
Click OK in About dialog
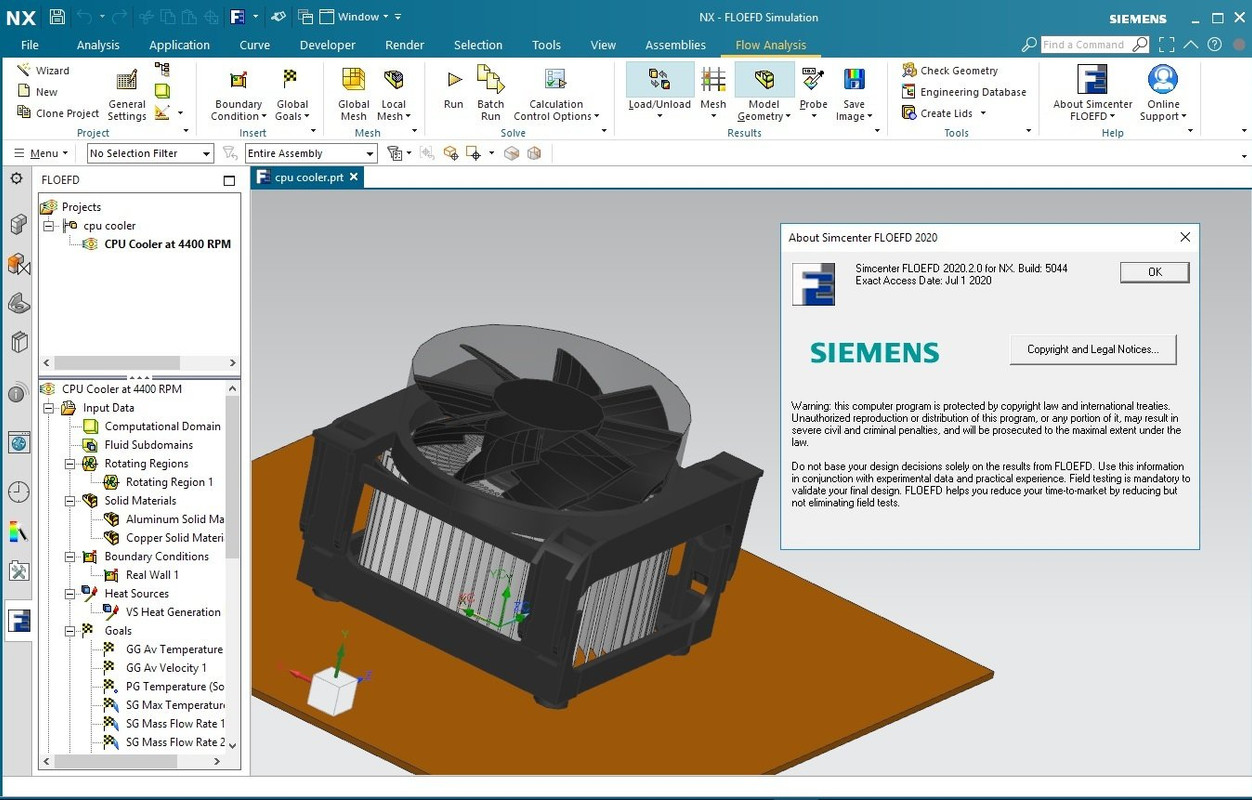point(1154,272)
